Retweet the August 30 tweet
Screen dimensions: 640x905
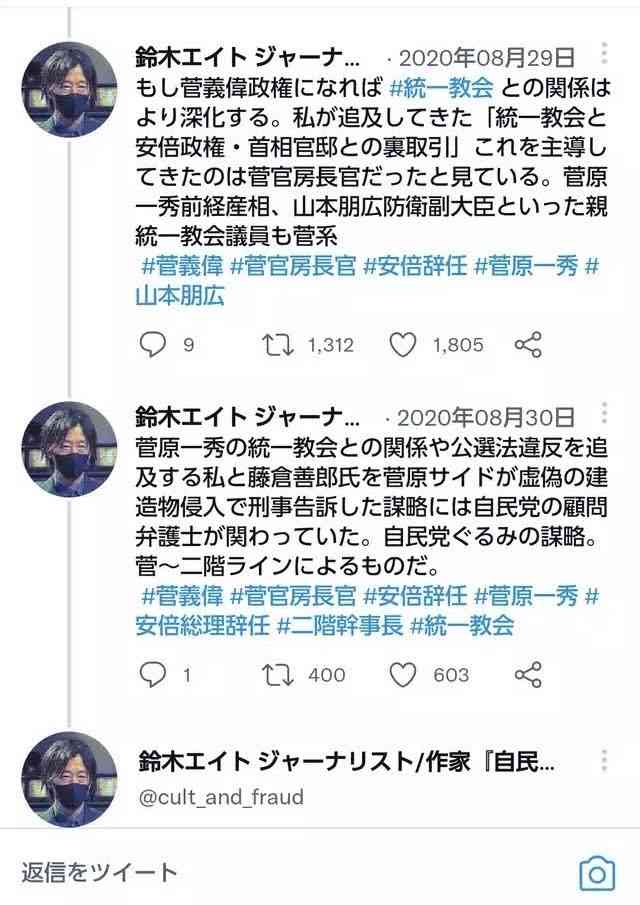coord(276,675)
